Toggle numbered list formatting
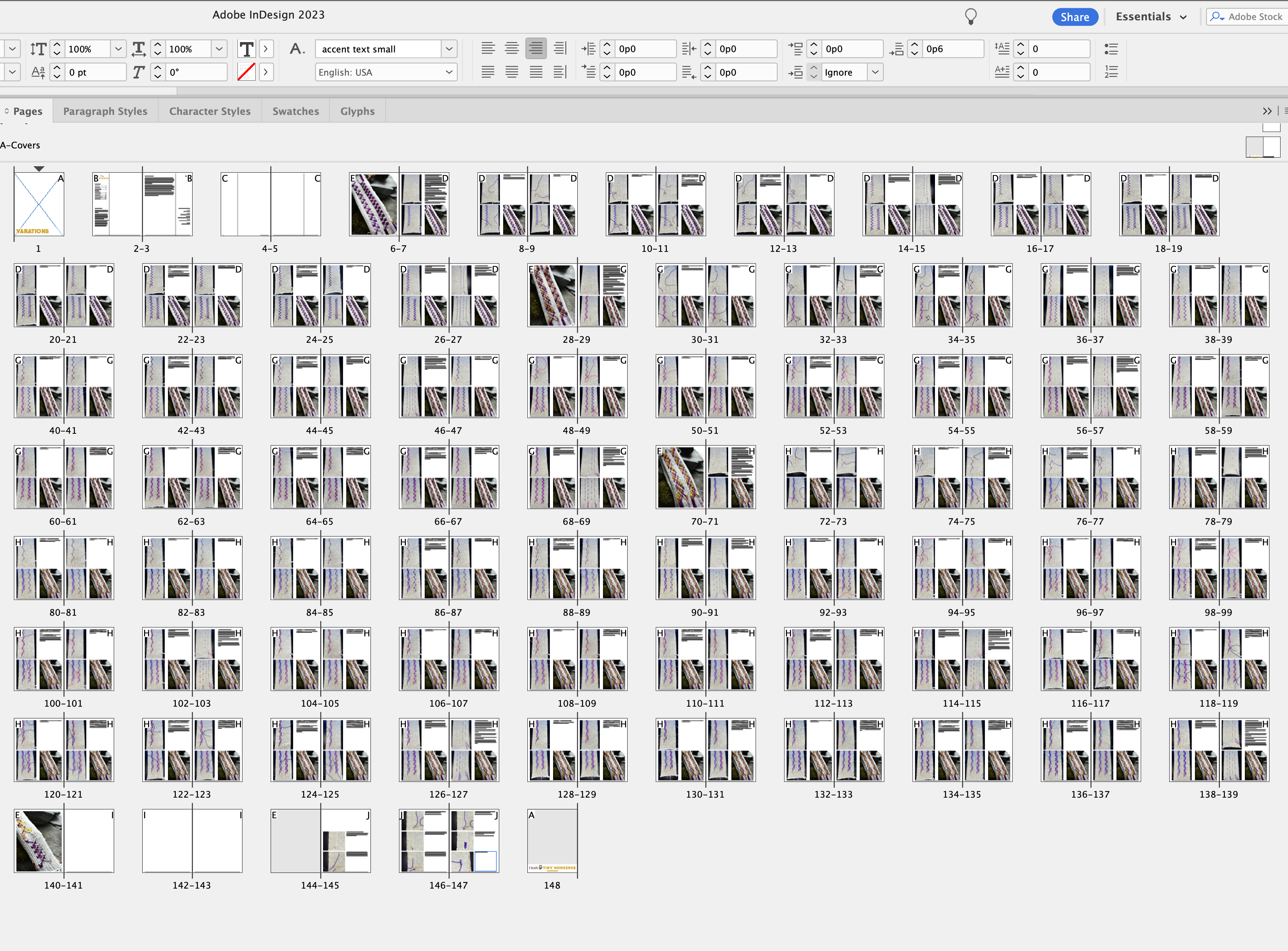The height and width of the screenshot is (951, 1288). point(1111,72)
